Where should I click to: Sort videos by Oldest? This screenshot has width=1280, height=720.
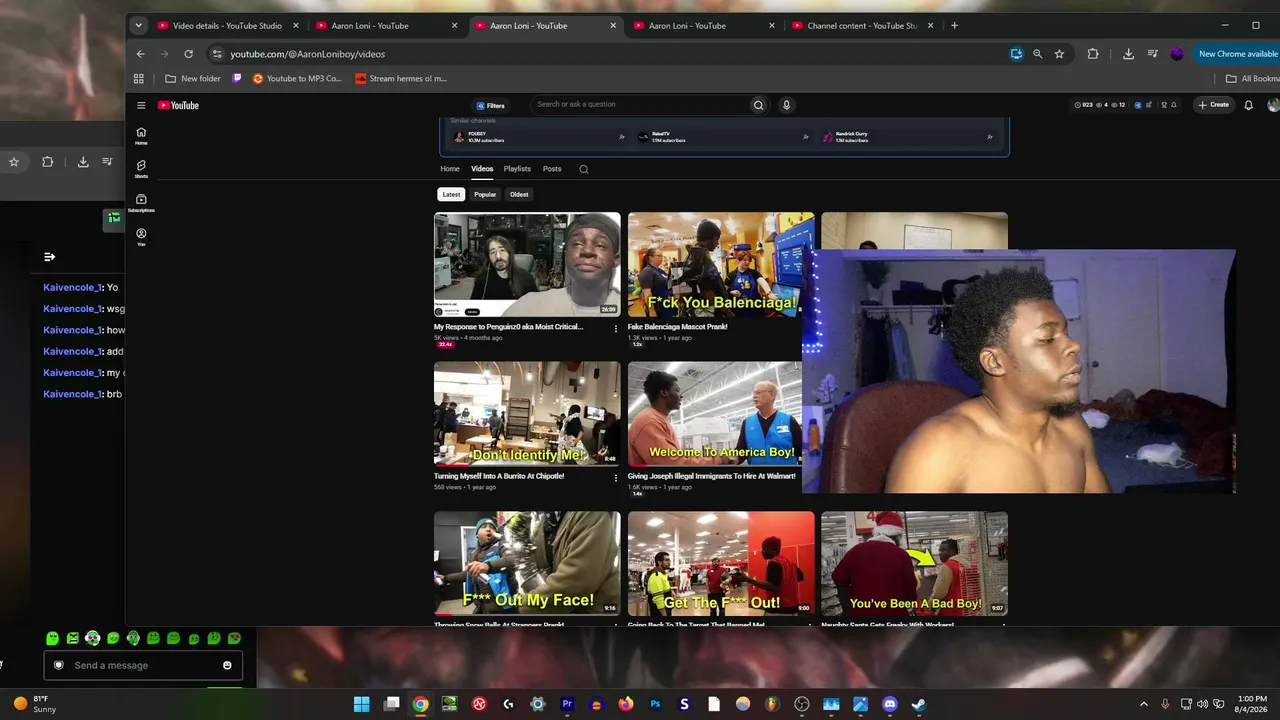(x=519, y=194)
